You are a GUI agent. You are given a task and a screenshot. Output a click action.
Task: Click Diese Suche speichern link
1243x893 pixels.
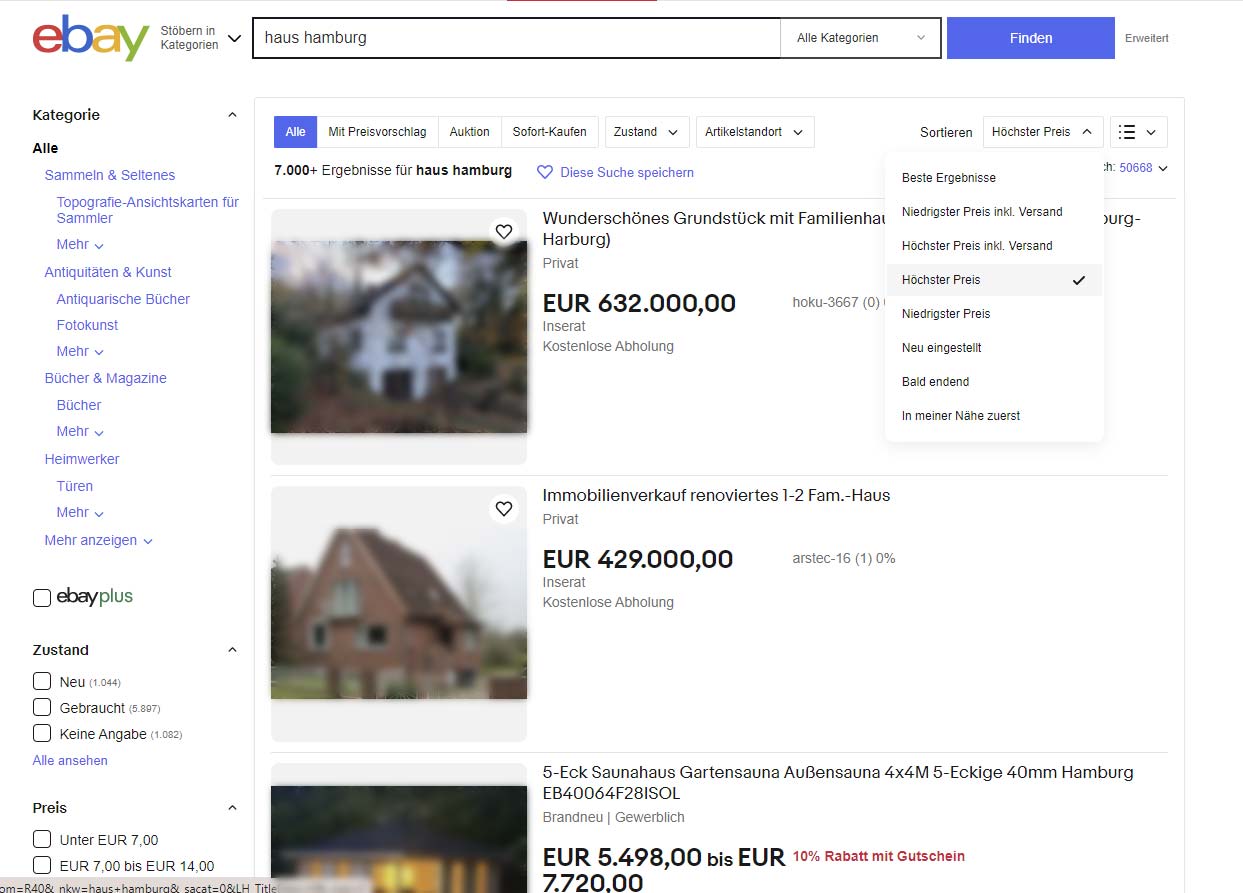point(627,172)
